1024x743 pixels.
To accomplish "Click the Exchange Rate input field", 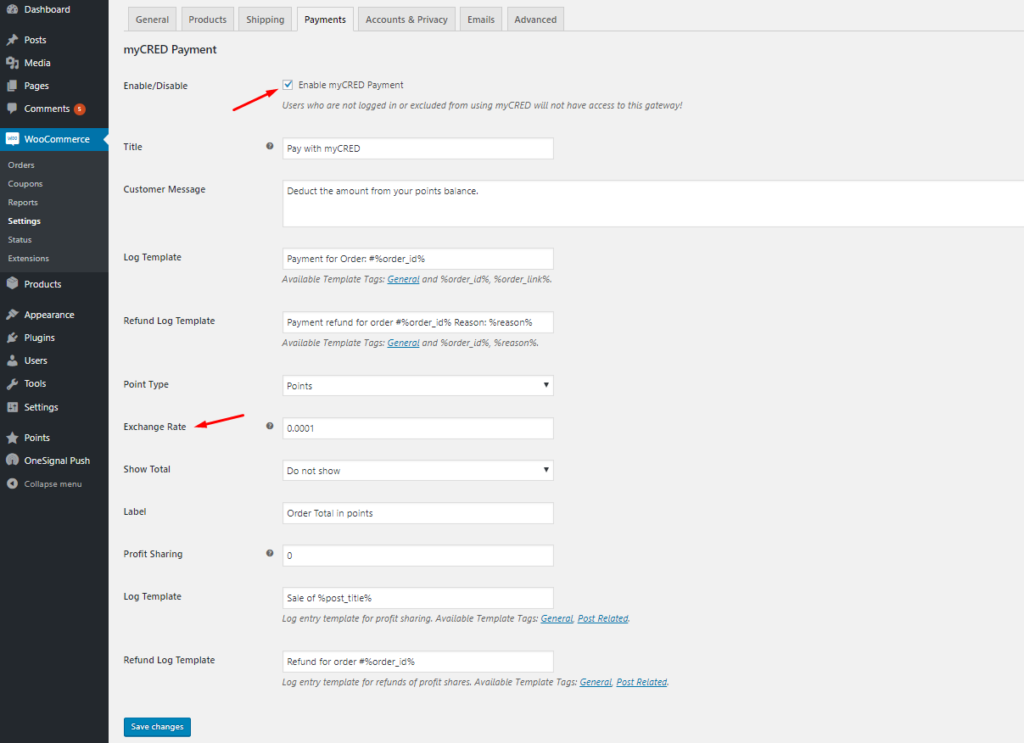I will 418,428.
